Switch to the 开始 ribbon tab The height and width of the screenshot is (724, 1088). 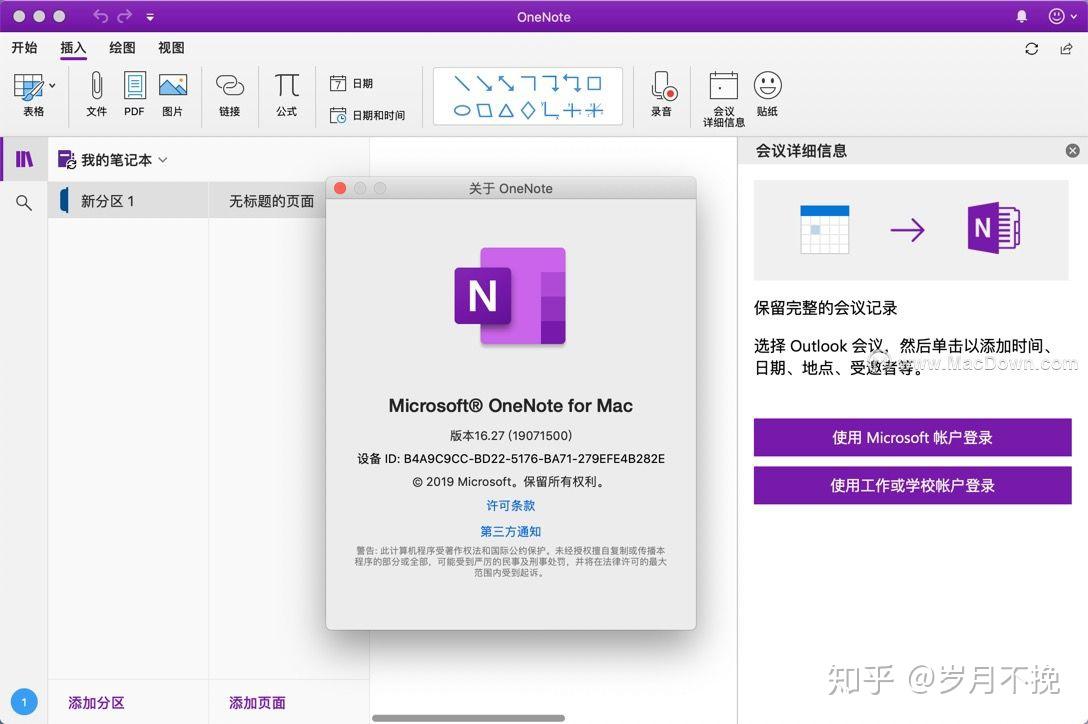pos(24,47)
